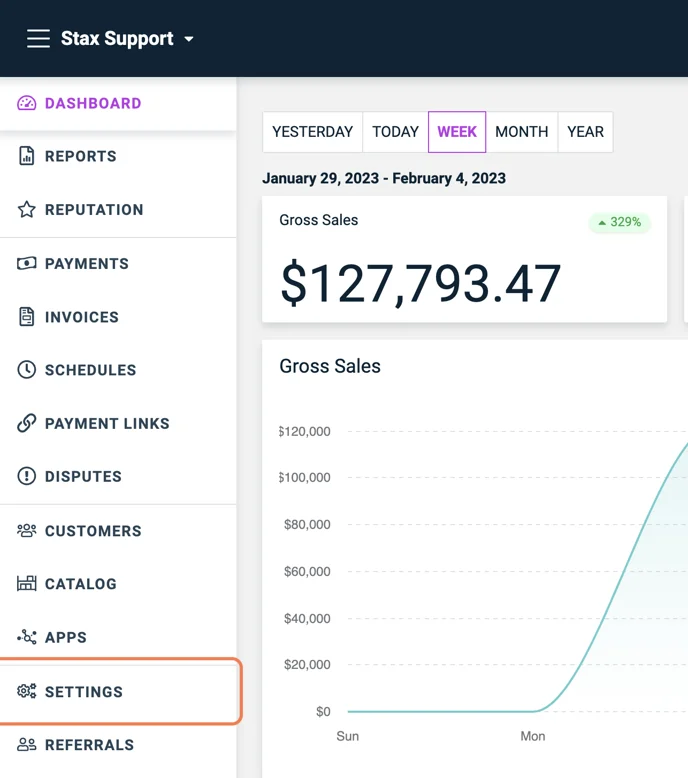Click the date range January 29 - February 4
This screenshot has height=778, width=688.
click(x=384, y=178)
